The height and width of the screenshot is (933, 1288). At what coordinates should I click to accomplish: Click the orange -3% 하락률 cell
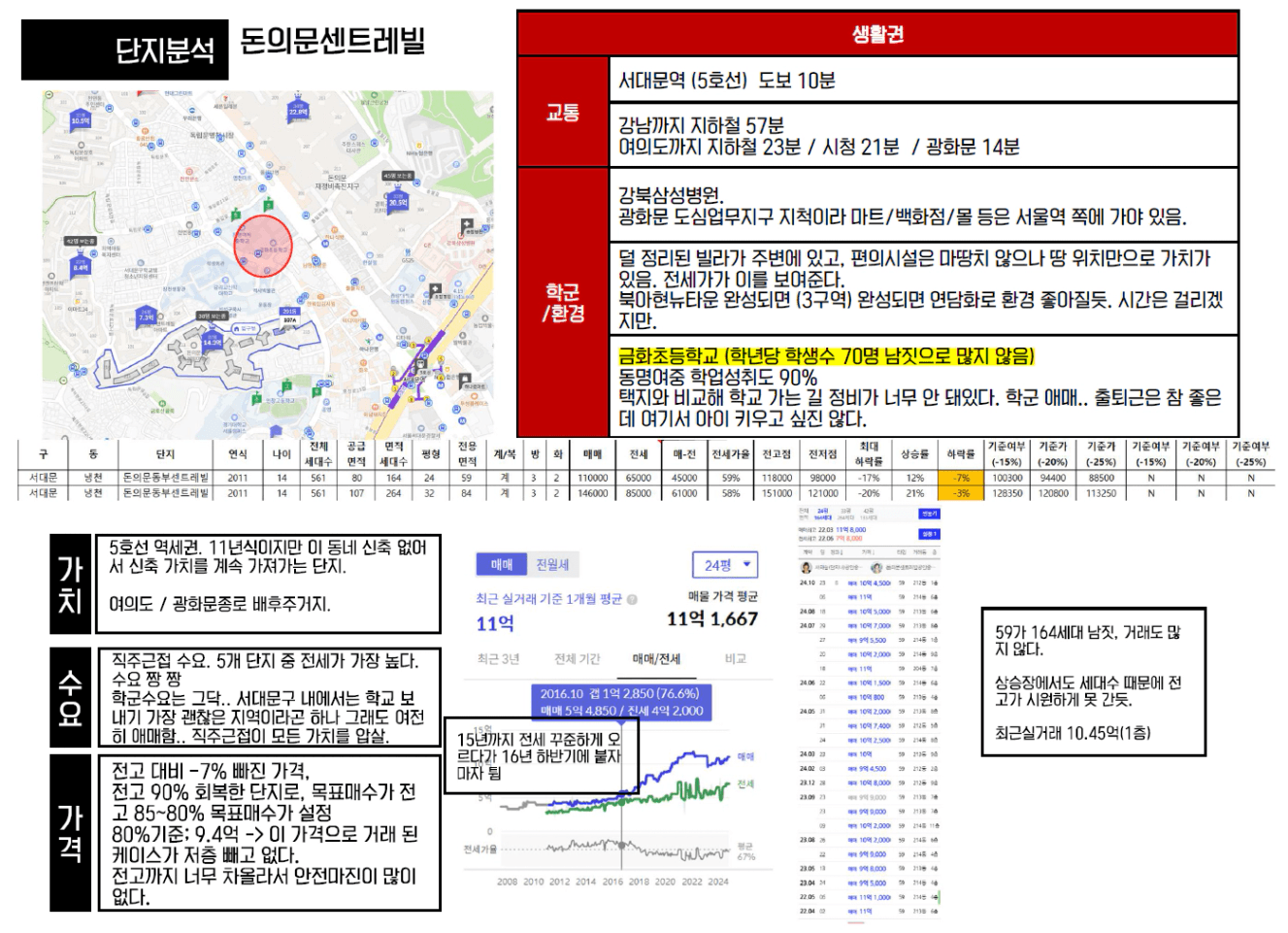961,493
